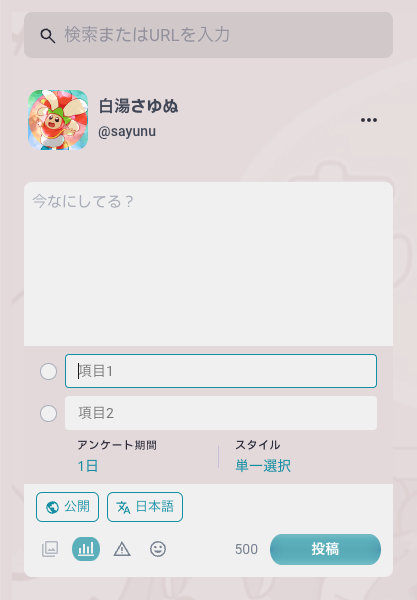Toggle the poll bar-chart icon
Screen dimensions: 417x600
click(x=86, y=549)
